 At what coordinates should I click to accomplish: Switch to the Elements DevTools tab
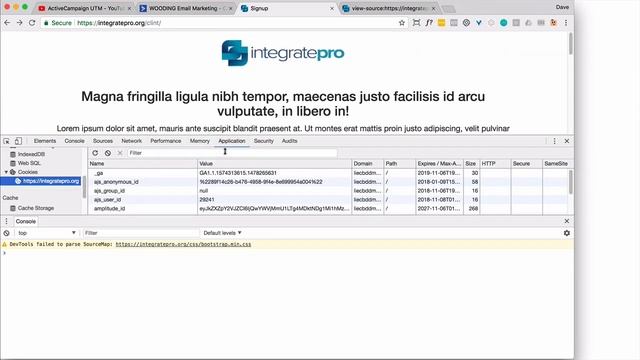[x=45, y=141]
